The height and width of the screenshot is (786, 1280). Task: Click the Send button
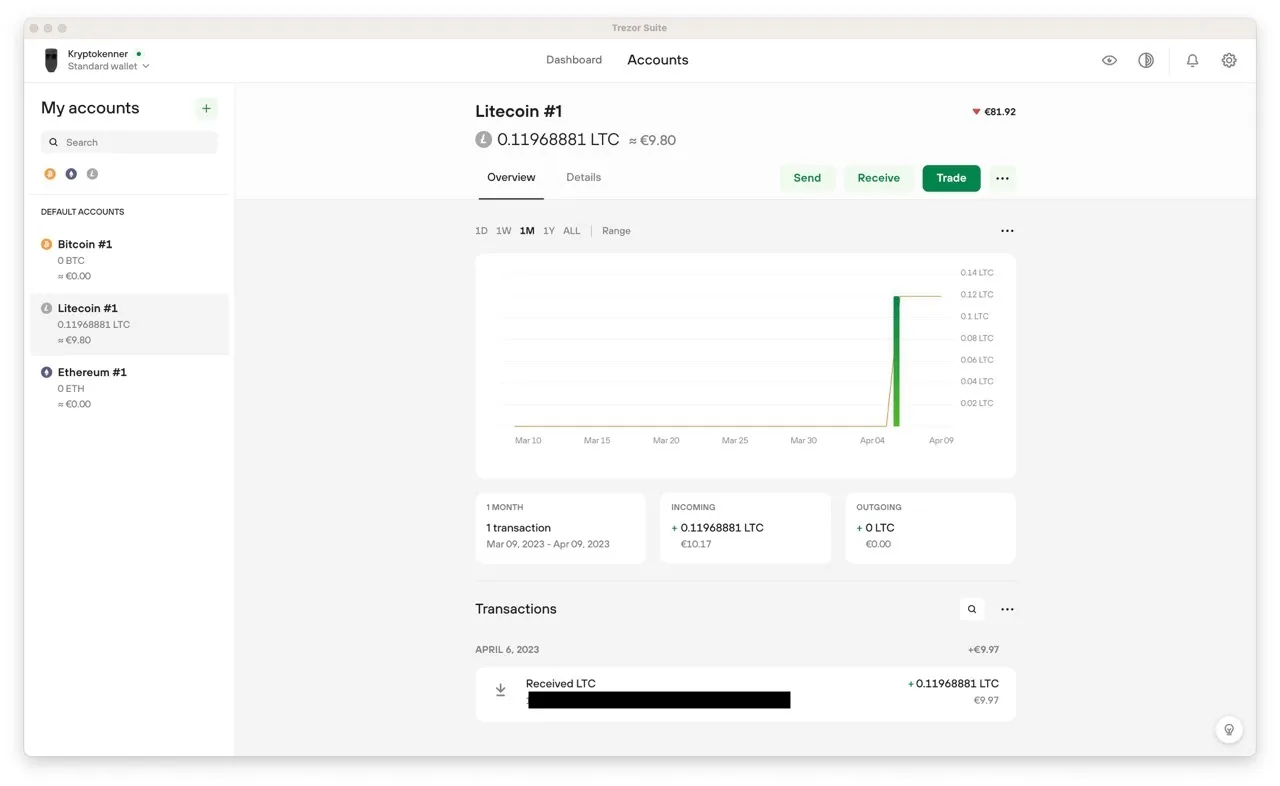(x=807, y=178)
